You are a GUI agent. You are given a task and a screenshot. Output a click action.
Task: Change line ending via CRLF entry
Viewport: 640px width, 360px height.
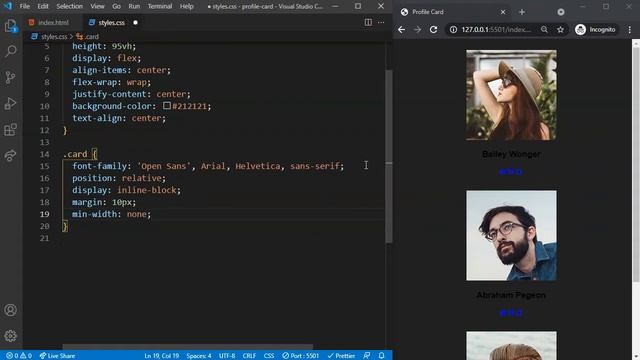[x=249, y=356]
